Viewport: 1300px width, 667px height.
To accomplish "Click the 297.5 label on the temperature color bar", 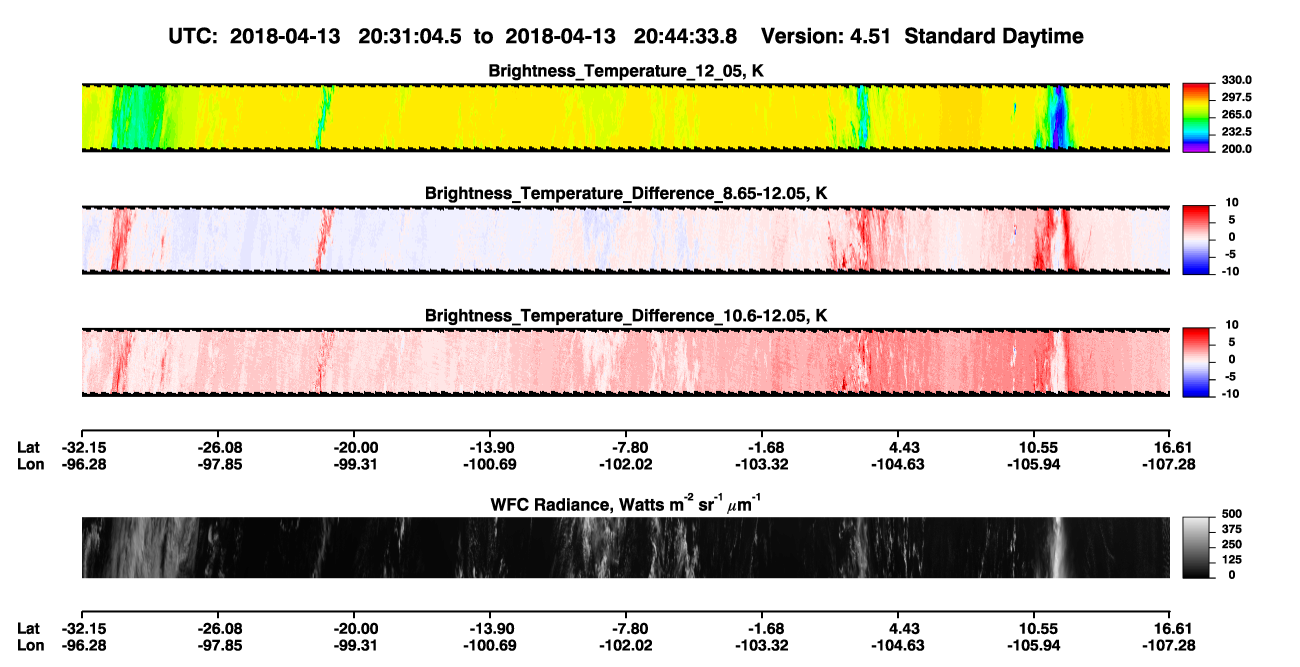I will [1237, 98].
